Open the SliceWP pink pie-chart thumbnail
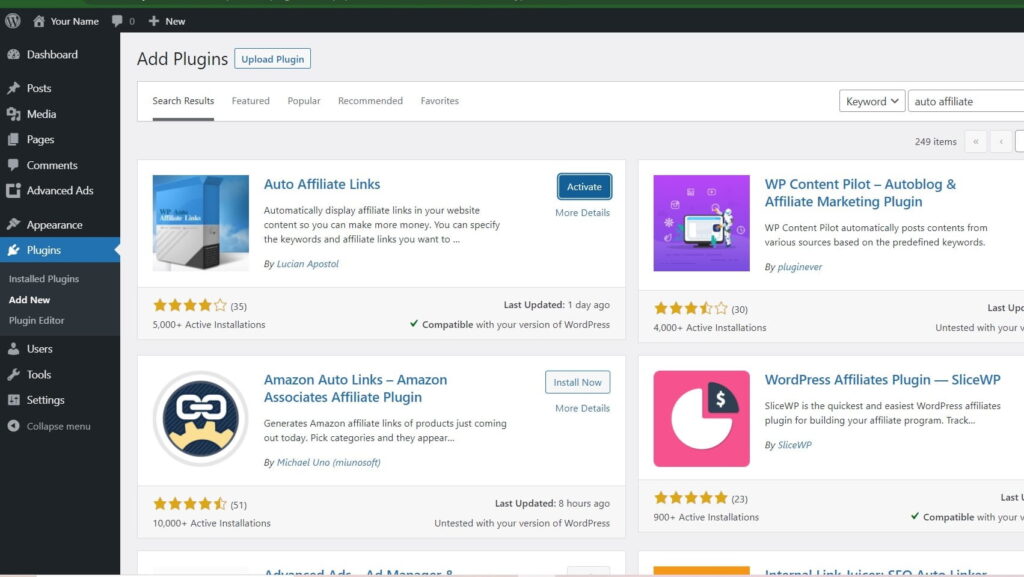The width and height of the screenshot is (1024, 577). (x=701, y=418)
